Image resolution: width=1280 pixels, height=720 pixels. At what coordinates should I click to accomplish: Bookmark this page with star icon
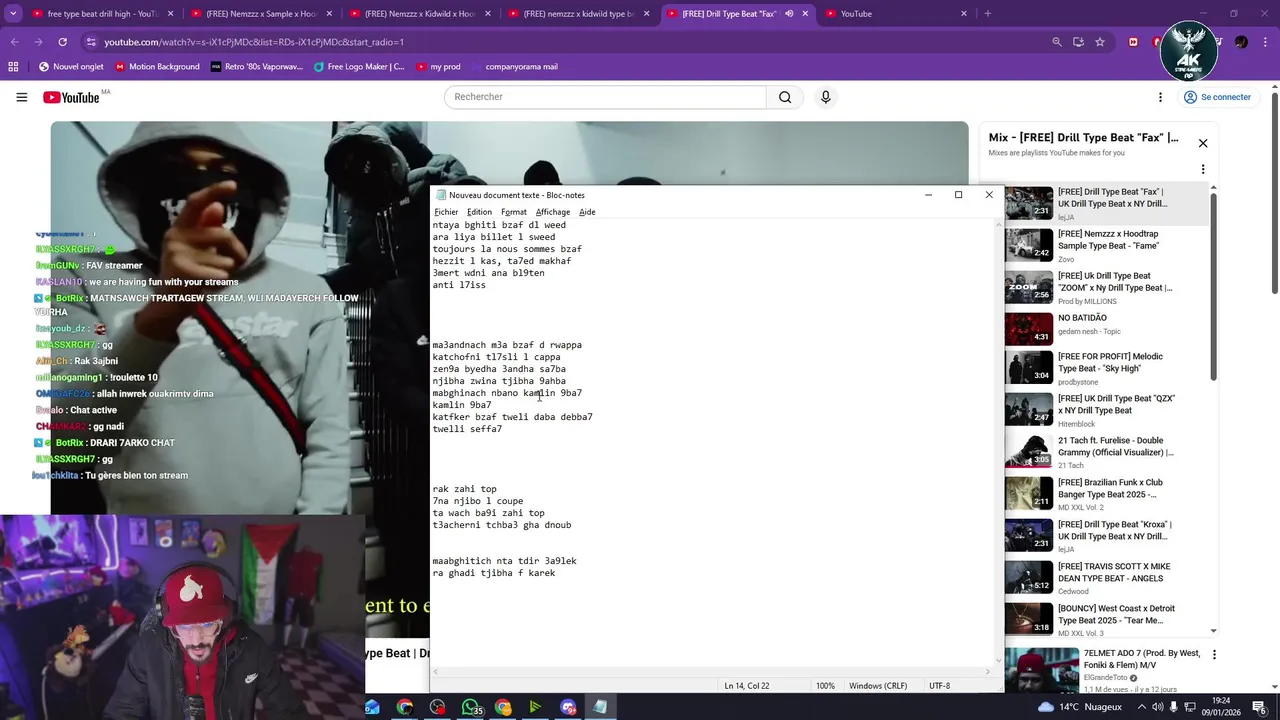[x=1100, y=42]
